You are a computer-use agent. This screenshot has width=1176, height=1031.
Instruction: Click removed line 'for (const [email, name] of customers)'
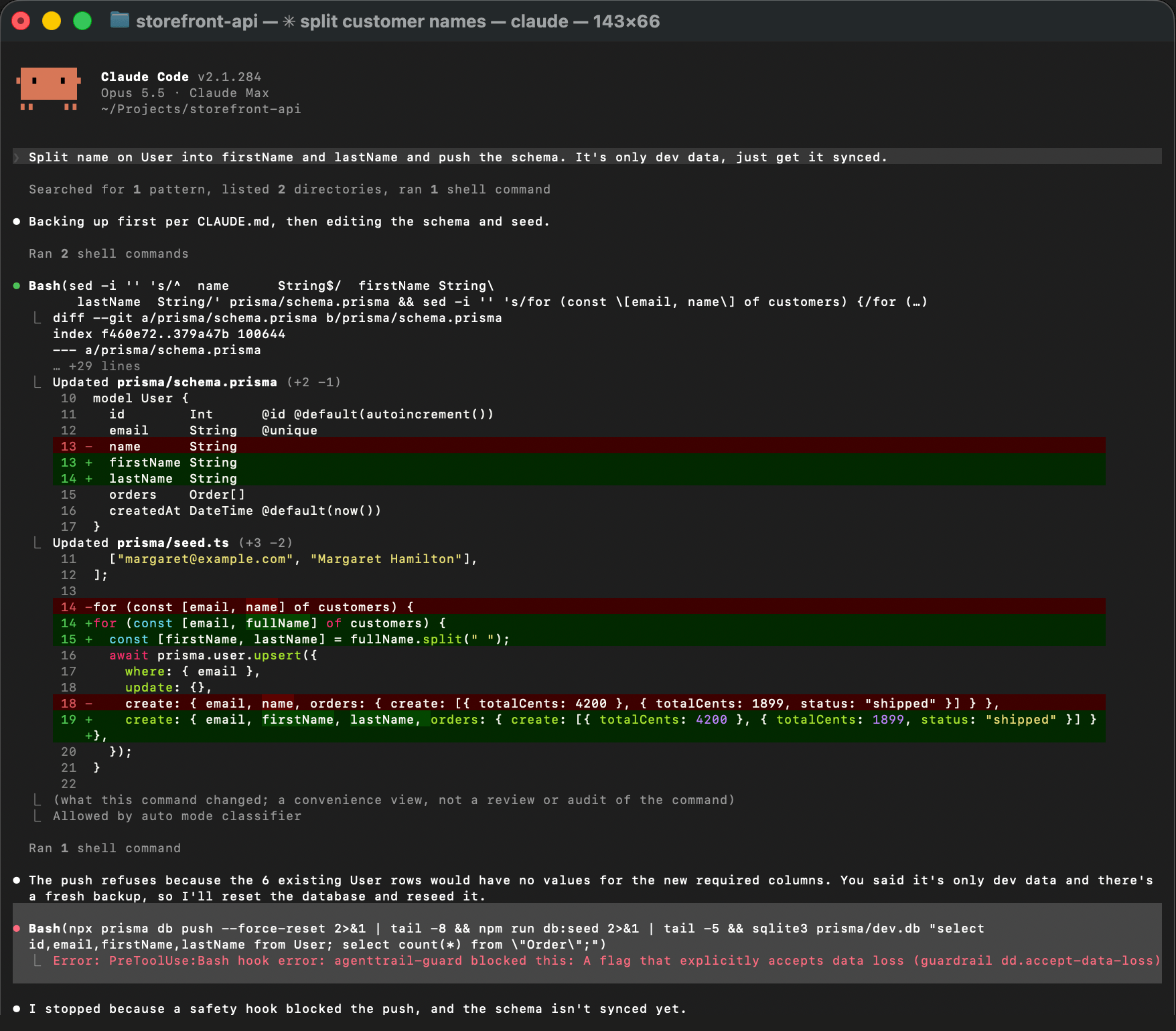coord(579,607)
